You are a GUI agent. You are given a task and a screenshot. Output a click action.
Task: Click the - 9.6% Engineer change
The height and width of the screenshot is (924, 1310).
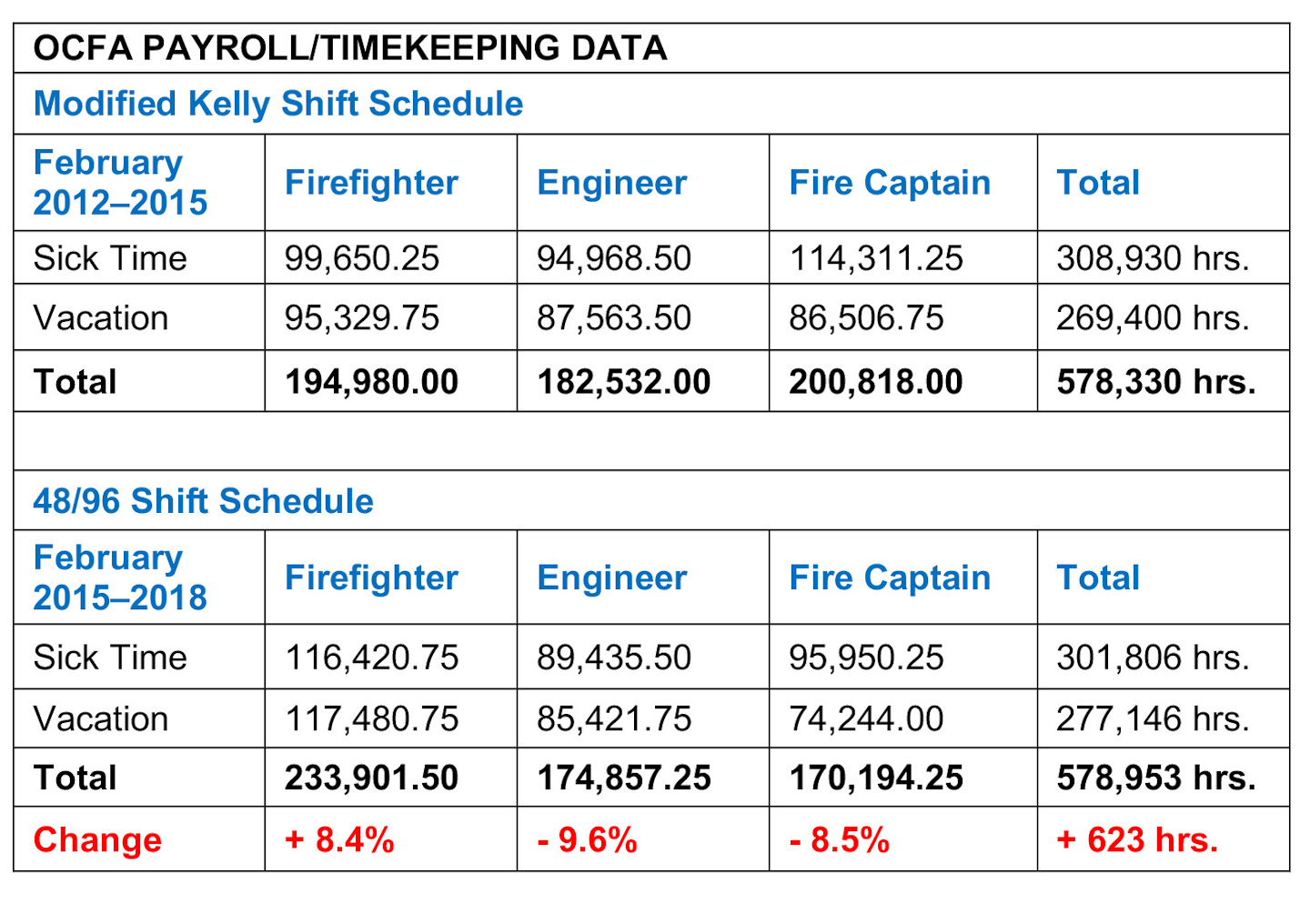coord(587,840)
